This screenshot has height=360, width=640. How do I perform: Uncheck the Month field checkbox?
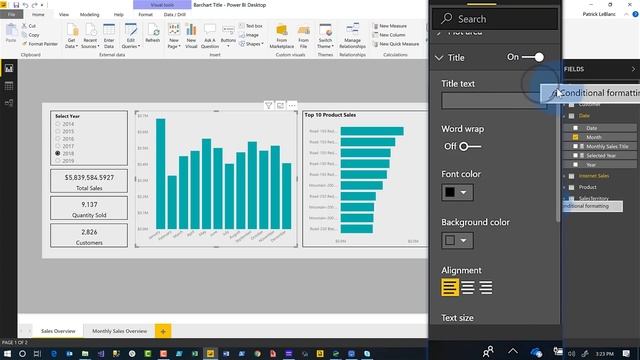[x=576, y=137]
